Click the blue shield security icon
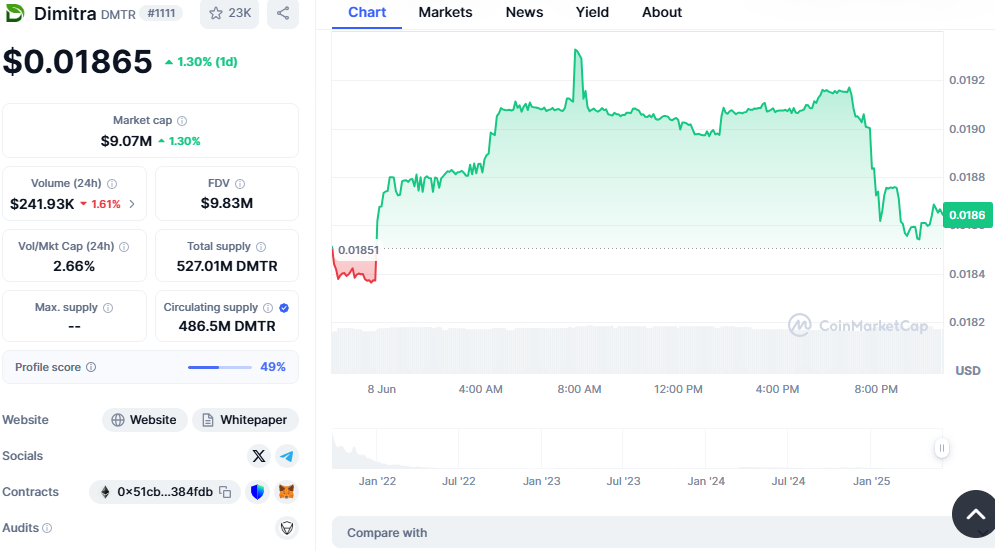The image size is (995, 551). tap(257, 492)
